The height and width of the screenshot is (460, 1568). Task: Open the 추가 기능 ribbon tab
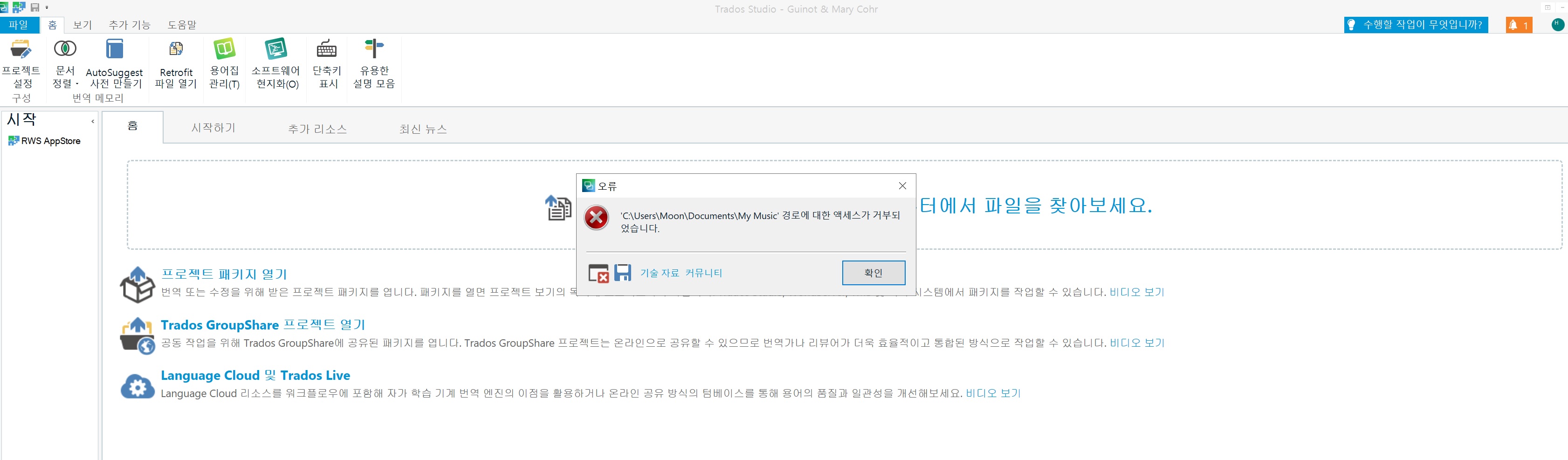coord(130,25)
